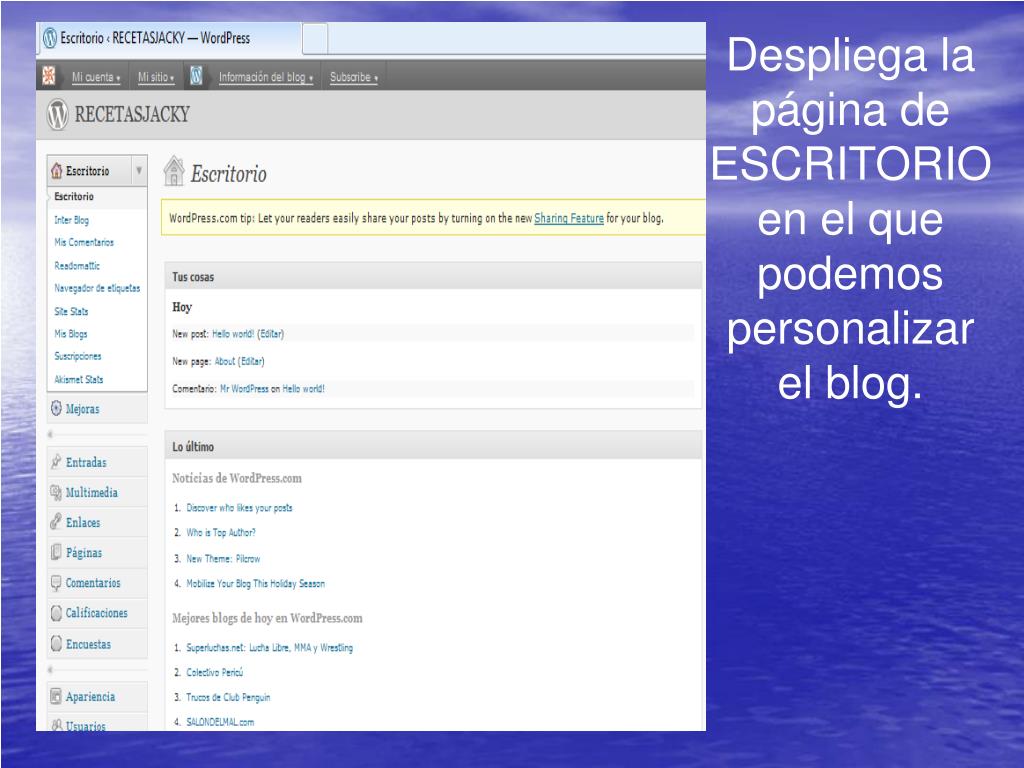Collapse sidebar using arrow above Apariencia
This screenshot has width=1024, height=768.
(x=51, y=669)
